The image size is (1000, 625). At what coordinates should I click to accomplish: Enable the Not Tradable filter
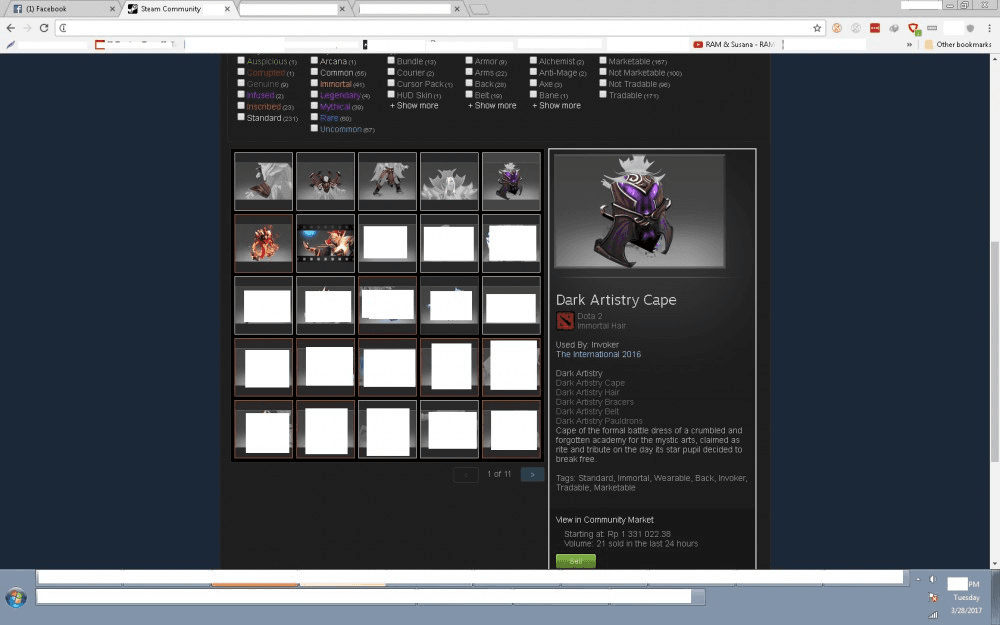tap(603, 83)
